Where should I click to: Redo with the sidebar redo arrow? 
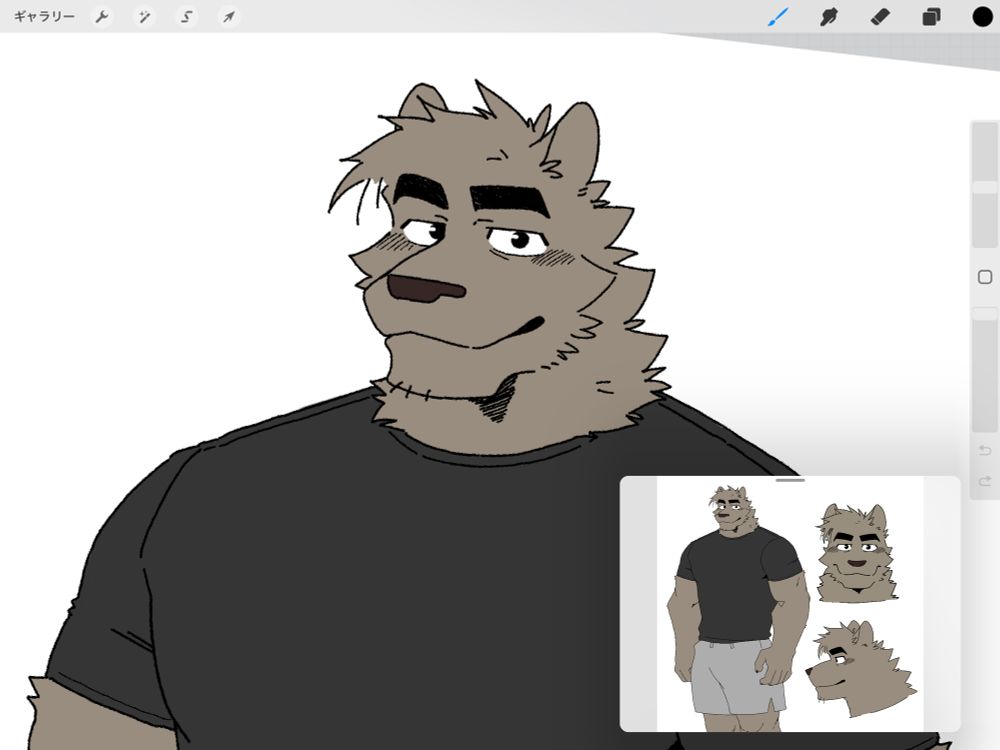(985, 481)
